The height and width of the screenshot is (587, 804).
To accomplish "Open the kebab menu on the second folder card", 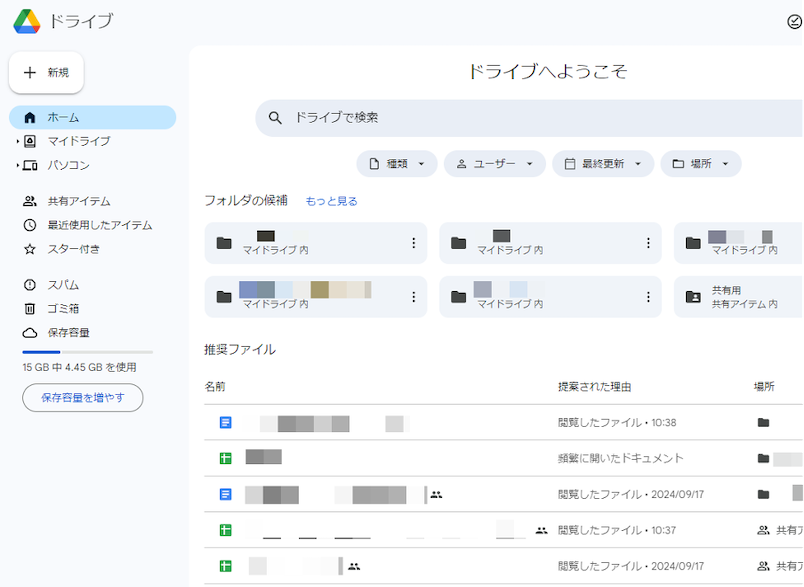I will tap(648, 243).
